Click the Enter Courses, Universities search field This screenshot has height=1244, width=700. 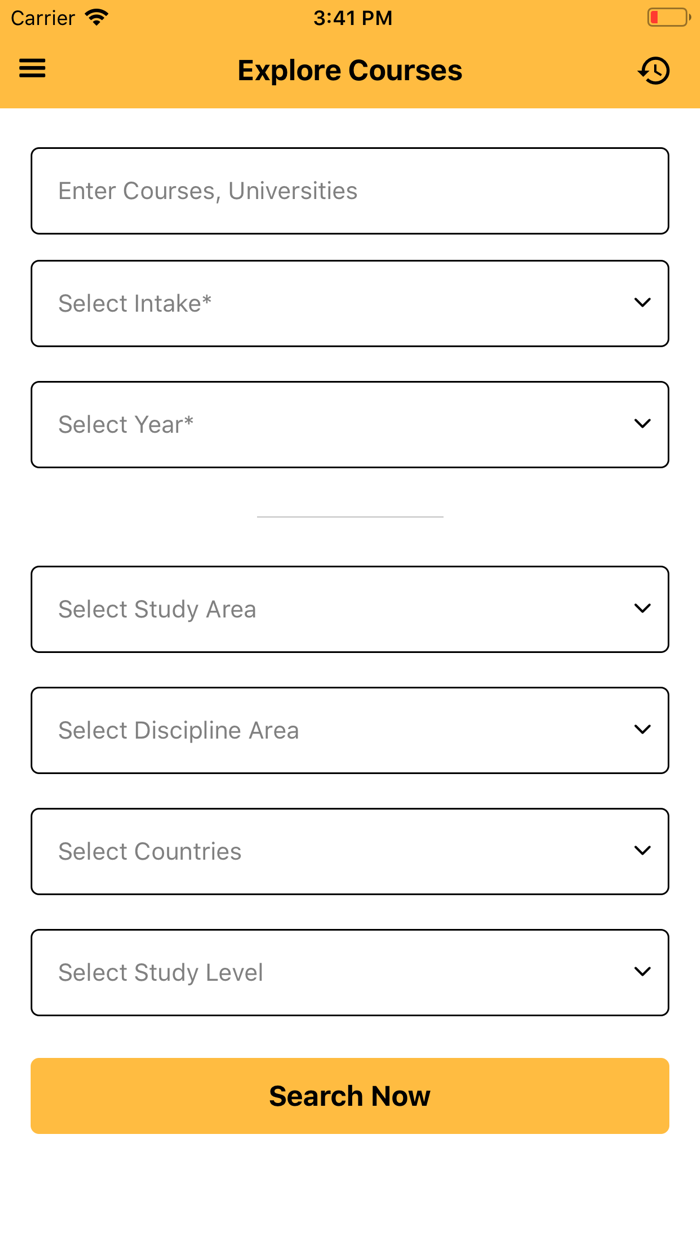point(350,190)
